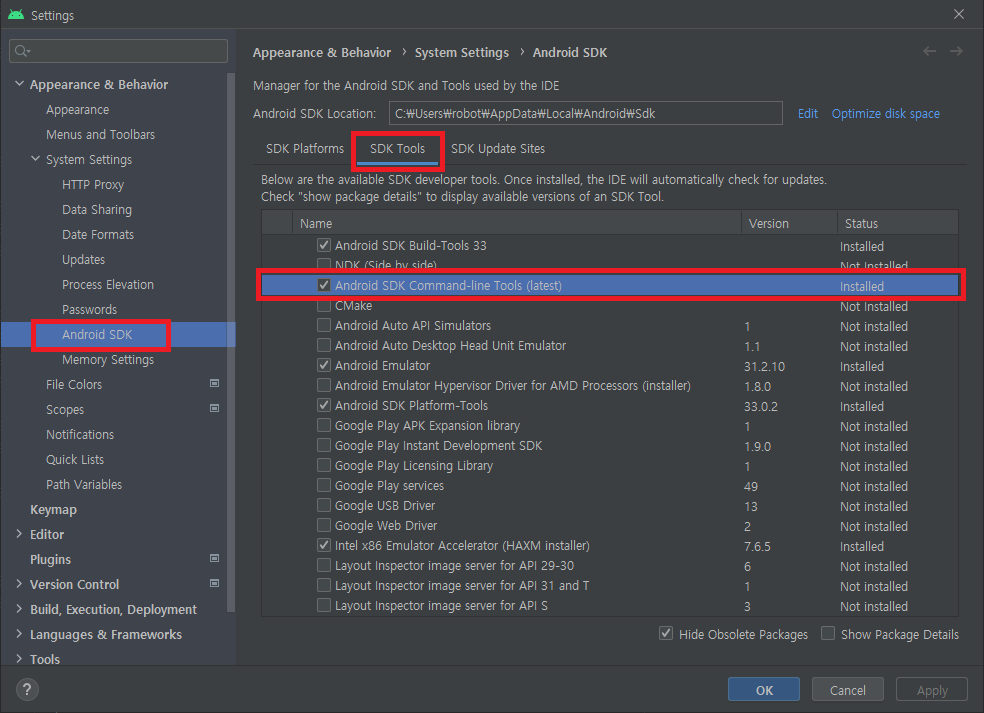Open Path Variables settings

pyautogui.click(x=84, y=485)
